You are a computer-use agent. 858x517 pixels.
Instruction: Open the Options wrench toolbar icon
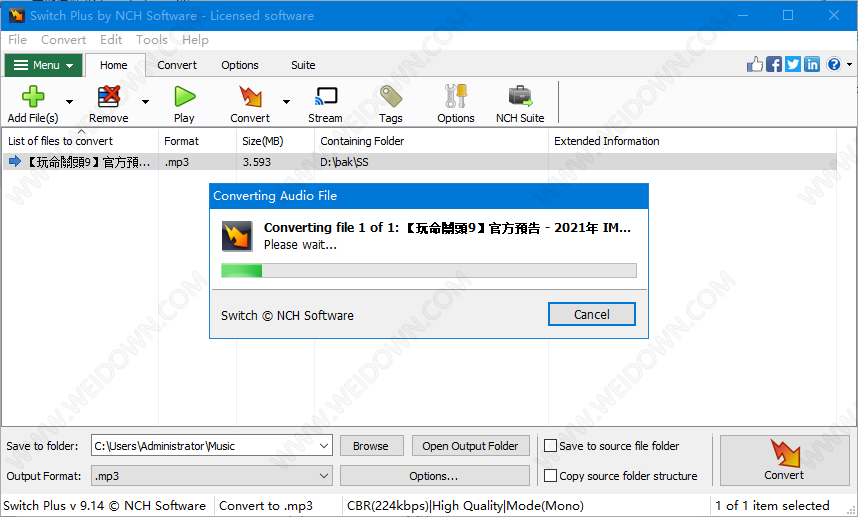[456, 97]
